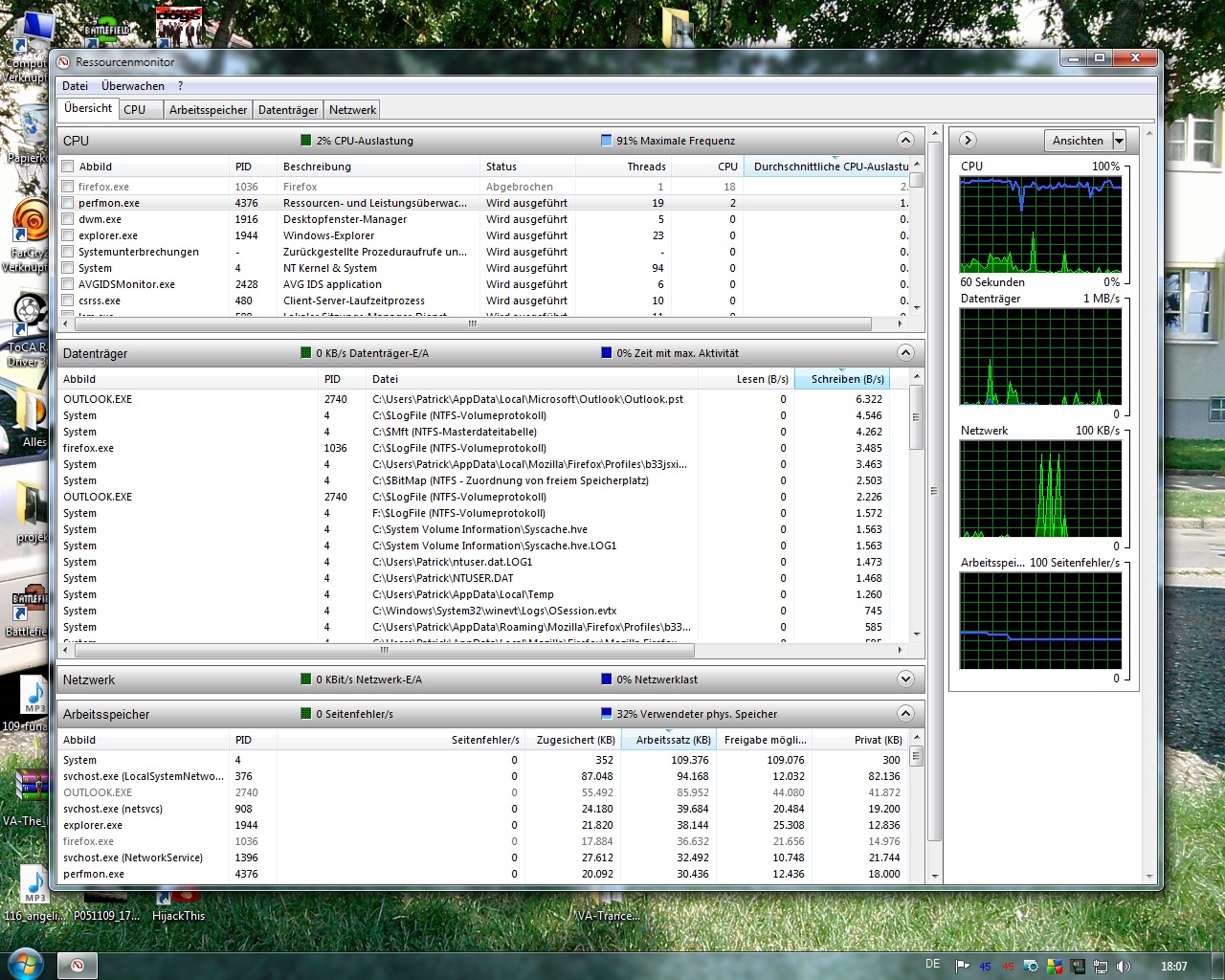Click the Ressourcenmonitor title bar icon
The height and width of the screenshot is (980, 1225).
pyautogui.click(x=64, y=62)
